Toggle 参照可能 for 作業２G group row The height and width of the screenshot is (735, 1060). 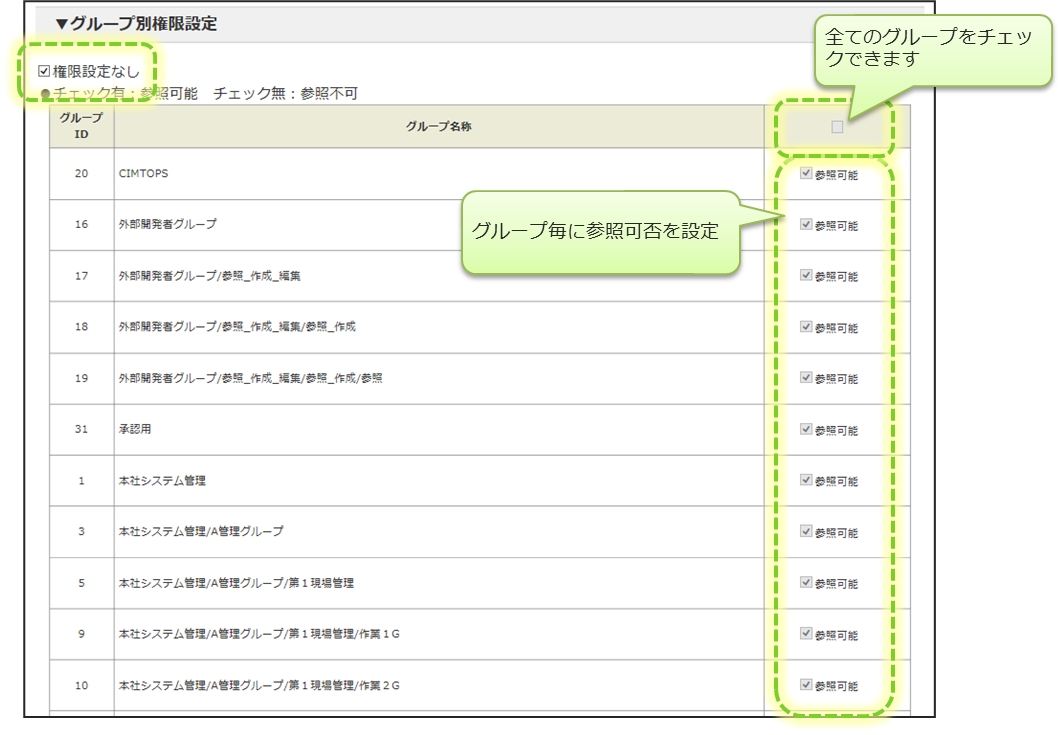point(807,685)
